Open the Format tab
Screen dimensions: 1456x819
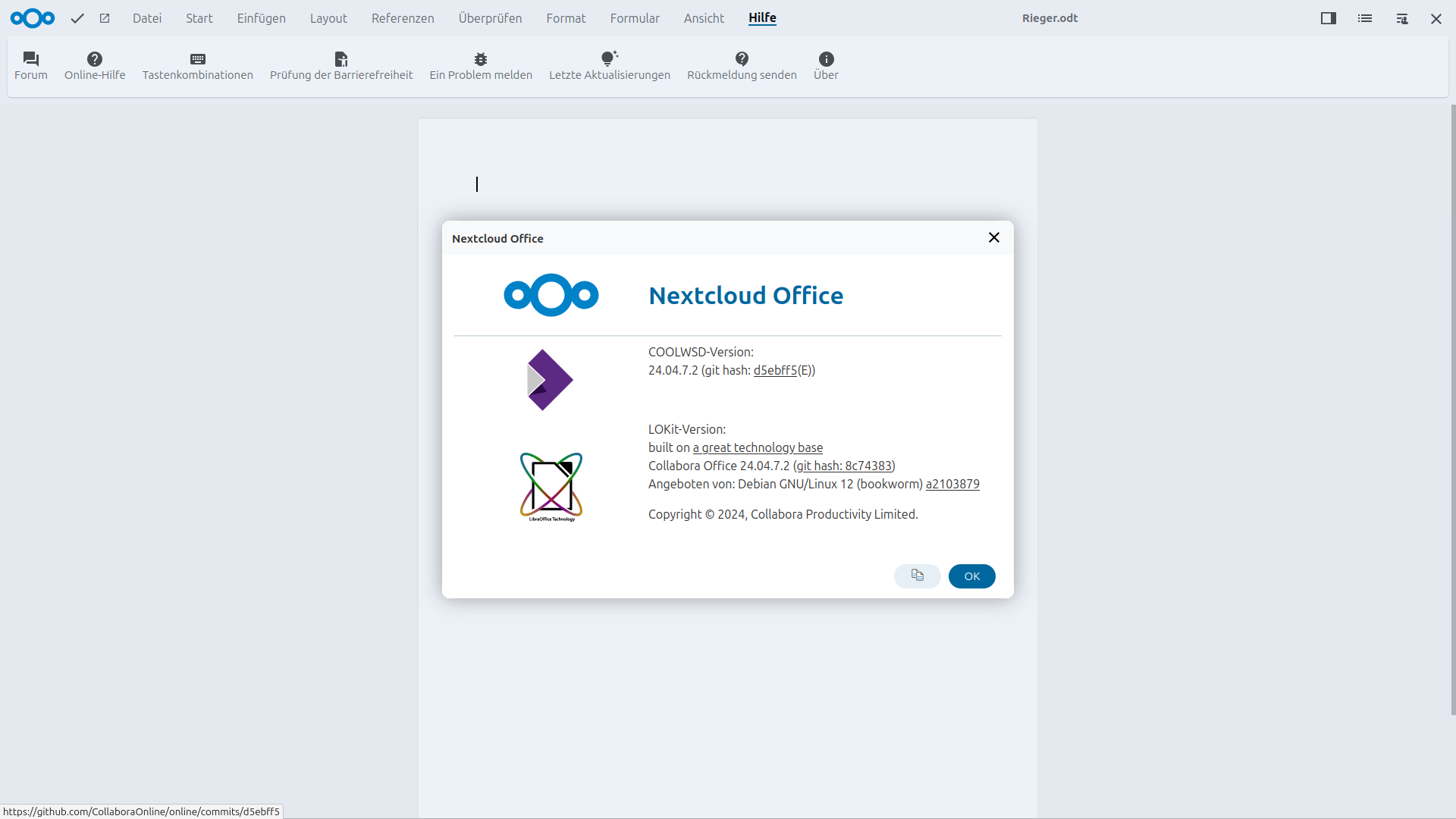pyautogui.click(x=566, y=18)
